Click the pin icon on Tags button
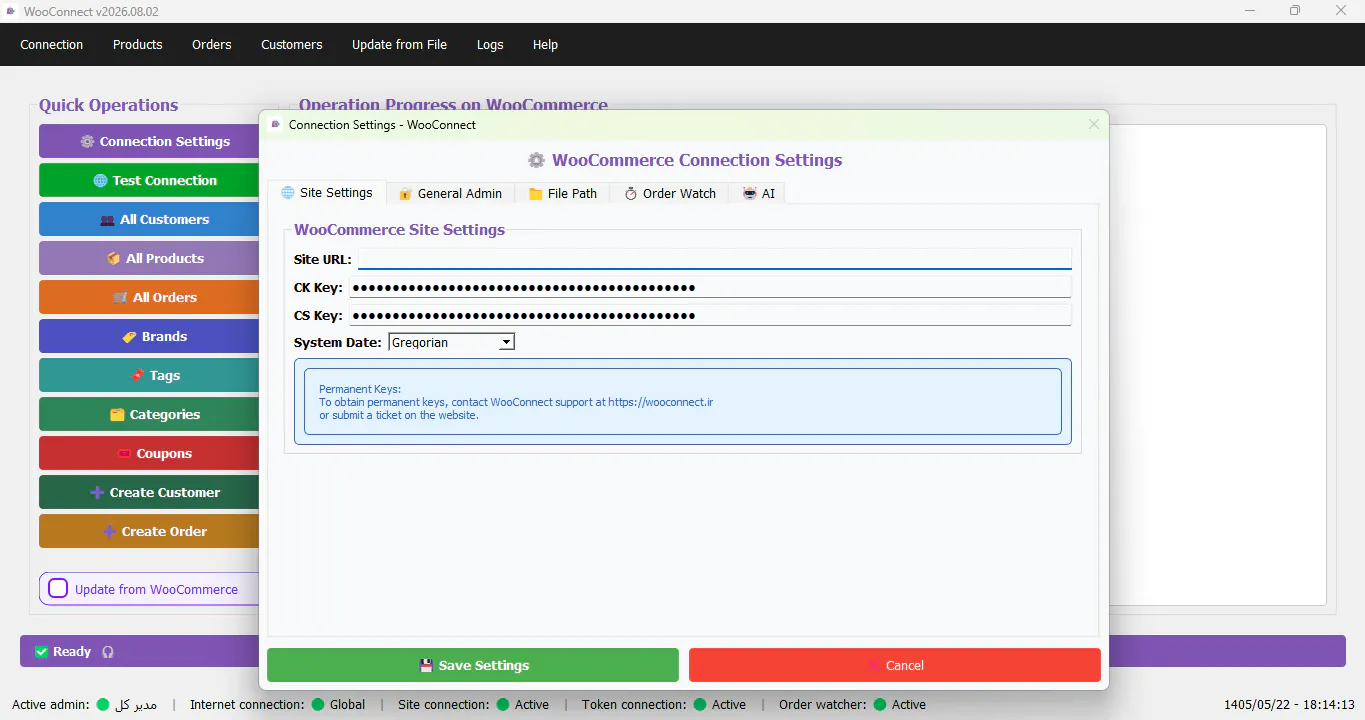 point(138,376)
